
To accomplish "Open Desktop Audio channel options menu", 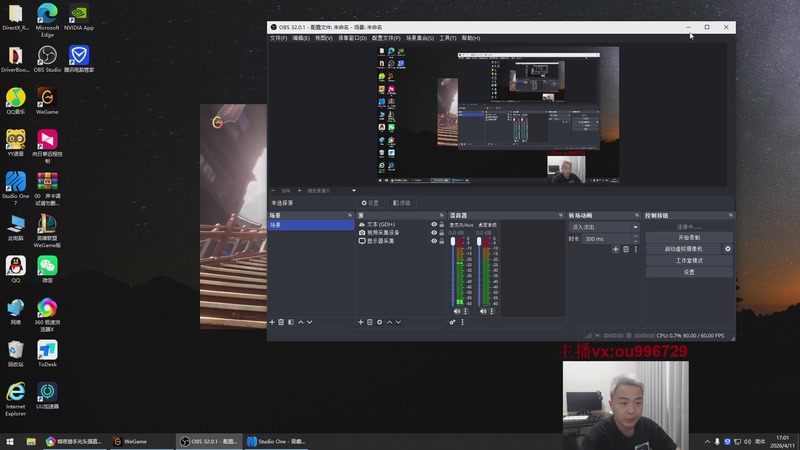I will (492, 311).
